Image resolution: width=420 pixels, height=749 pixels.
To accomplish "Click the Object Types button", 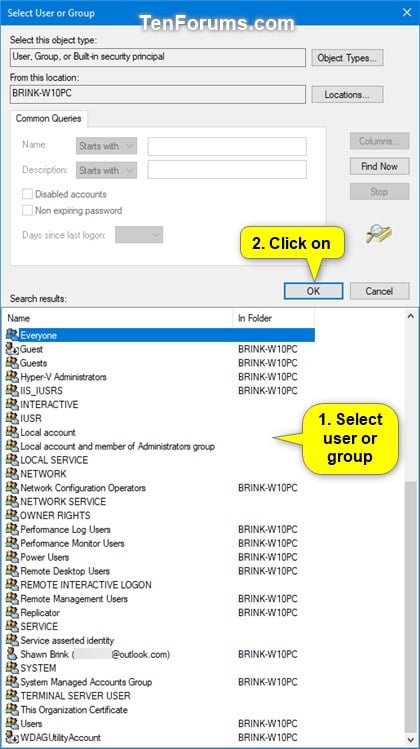I will (347, 58).
